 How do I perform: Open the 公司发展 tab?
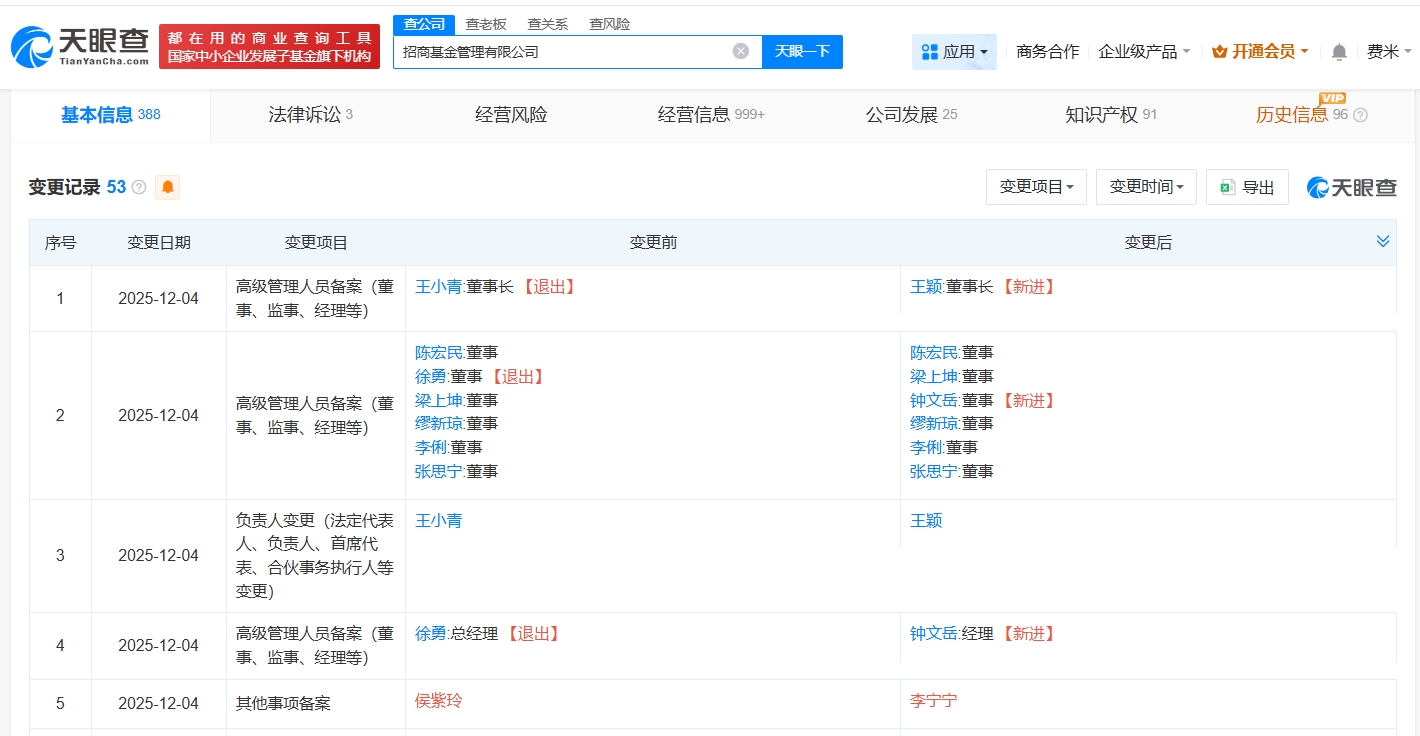[911, 115]
